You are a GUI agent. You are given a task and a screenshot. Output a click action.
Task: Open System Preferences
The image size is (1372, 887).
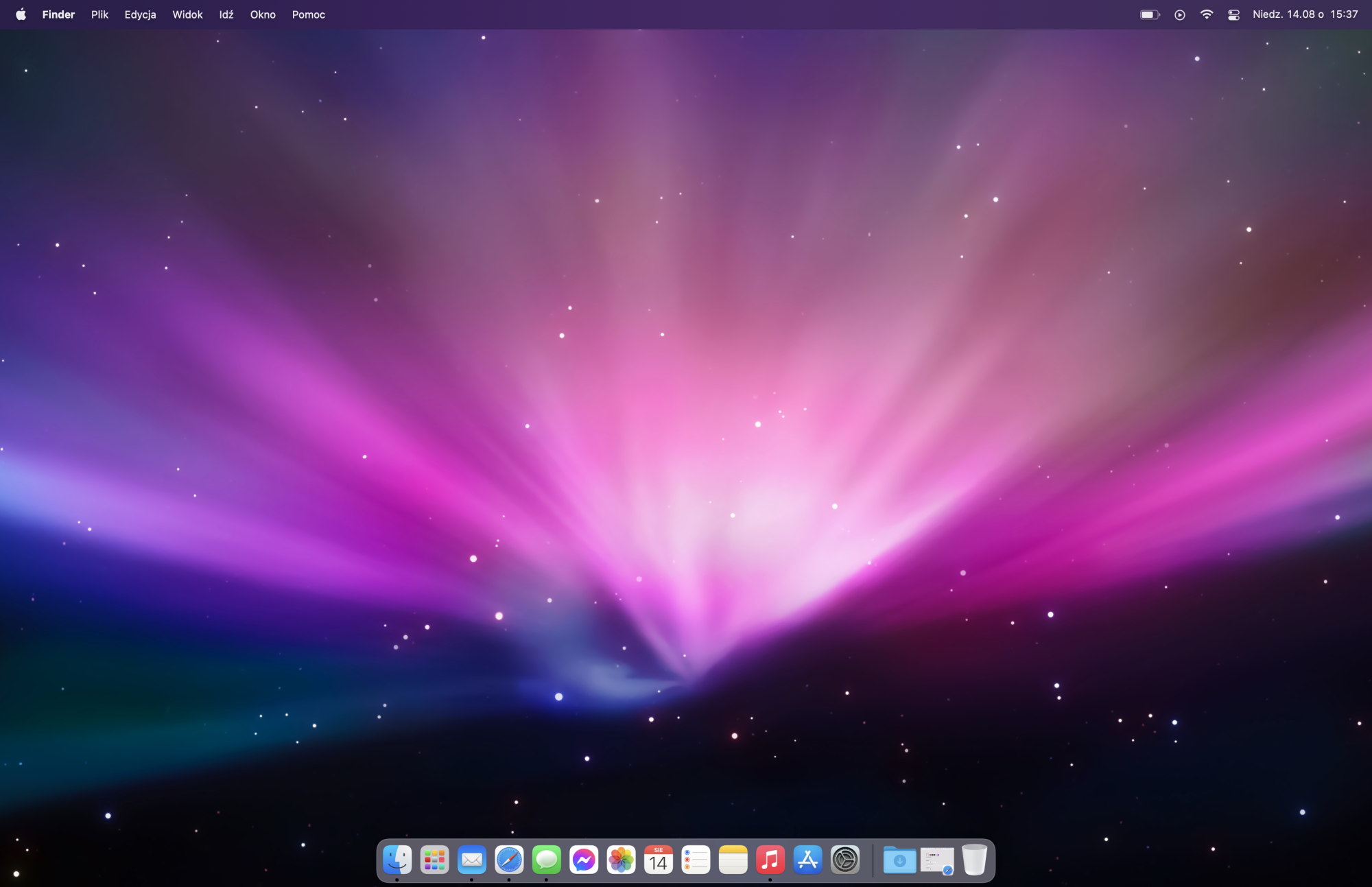tap(845, 859)
